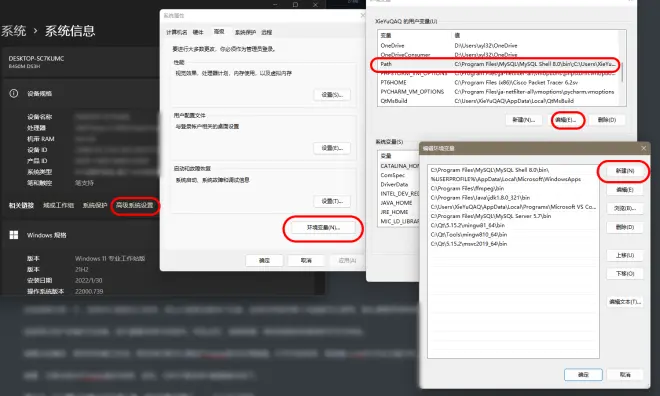
Task: Select JAVA_HOME in system variables
Action: 396,203
